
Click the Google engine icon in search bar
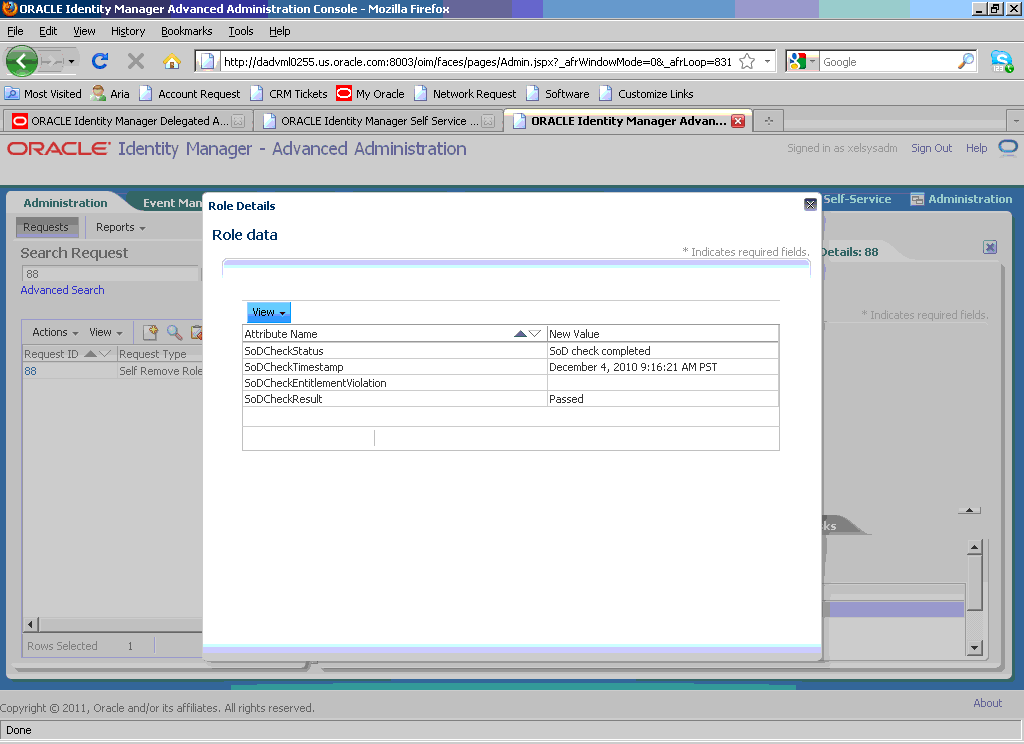click(797, 61)
